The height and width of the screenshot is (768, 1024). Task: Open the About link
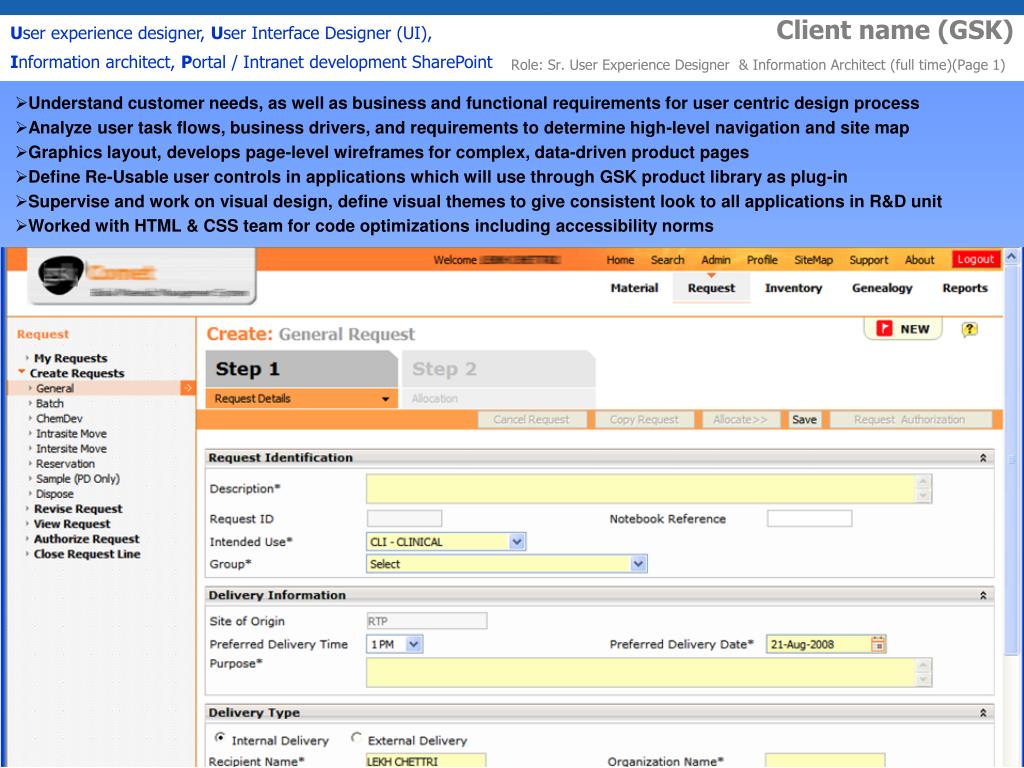tap(920, 260)
